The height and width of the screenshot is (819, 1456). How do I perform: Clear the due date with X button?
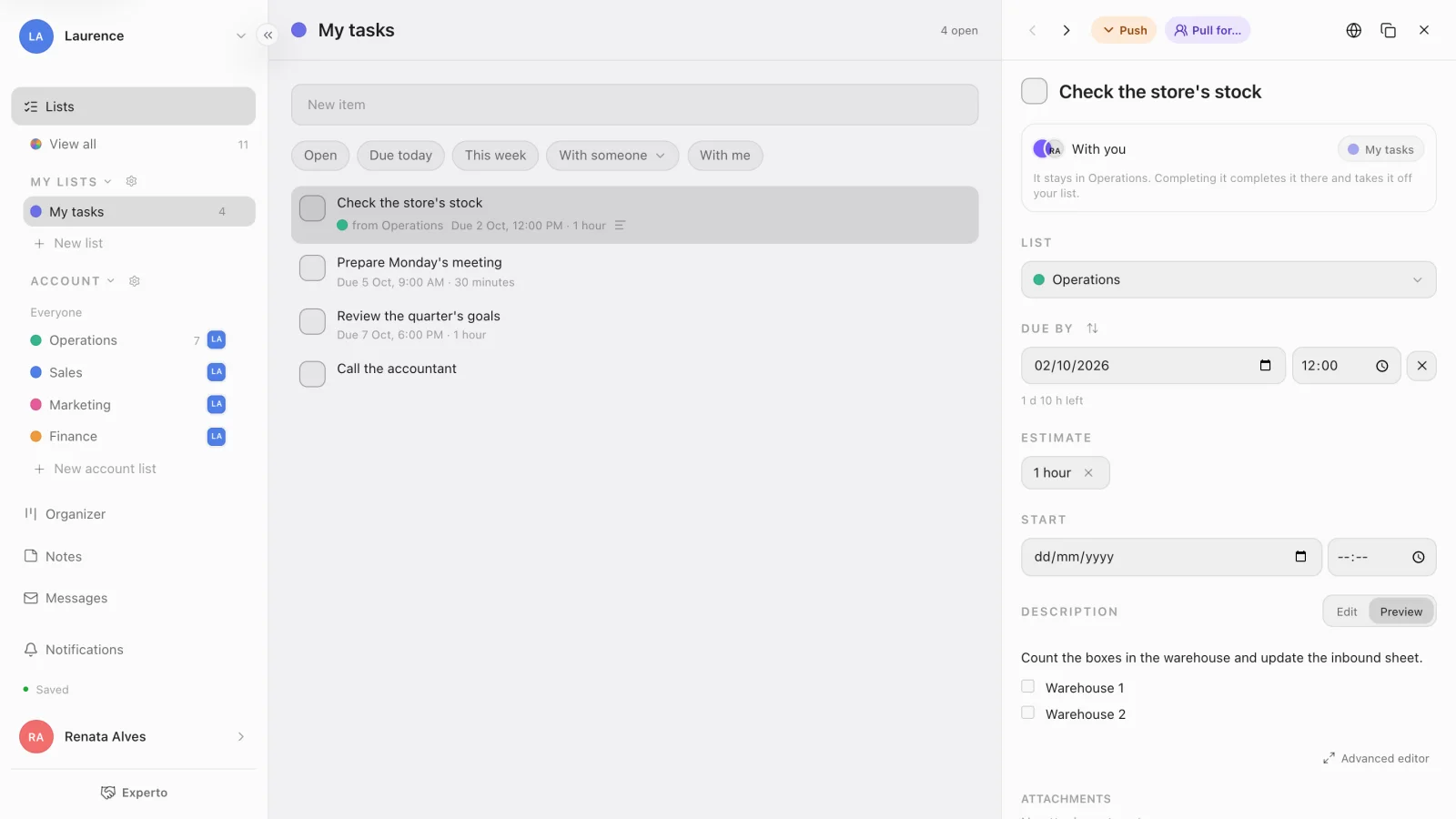(x=1422, y=366)
